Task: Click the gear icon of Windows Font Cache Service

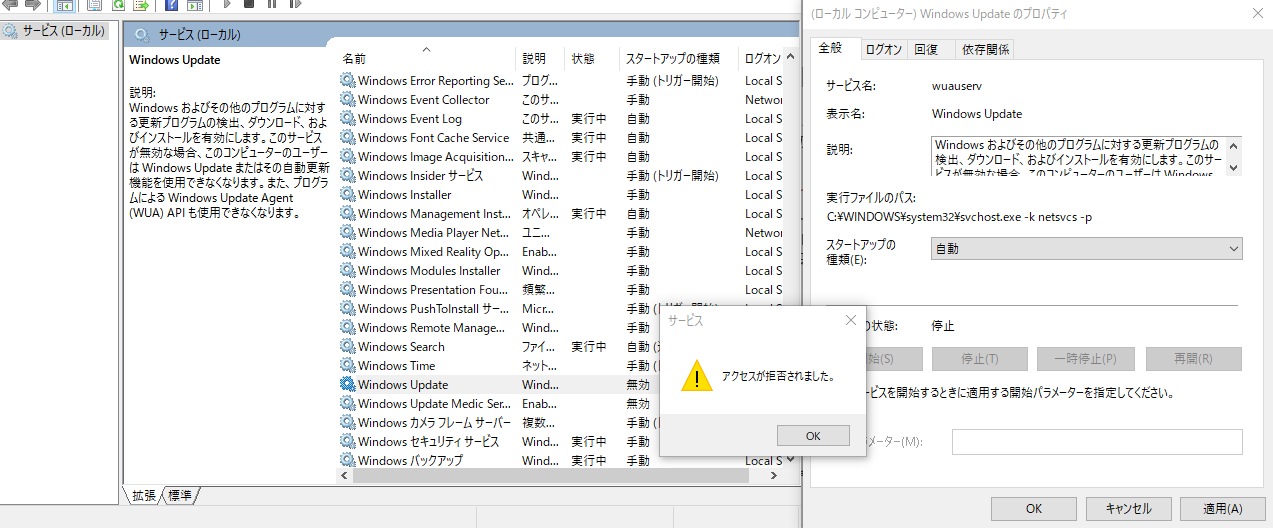Action: coord(347,138)
